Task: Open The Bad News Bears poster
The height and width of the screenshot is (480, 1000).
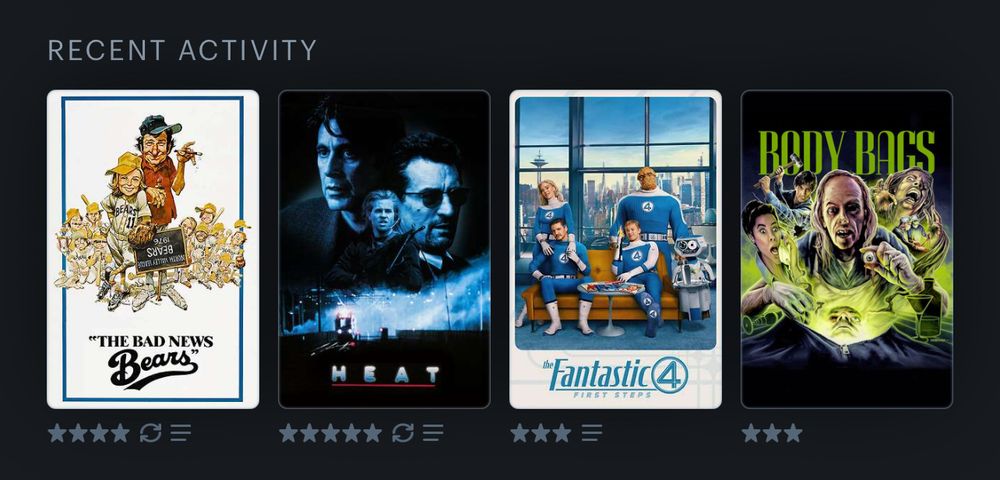Action: tap(153, 249)
